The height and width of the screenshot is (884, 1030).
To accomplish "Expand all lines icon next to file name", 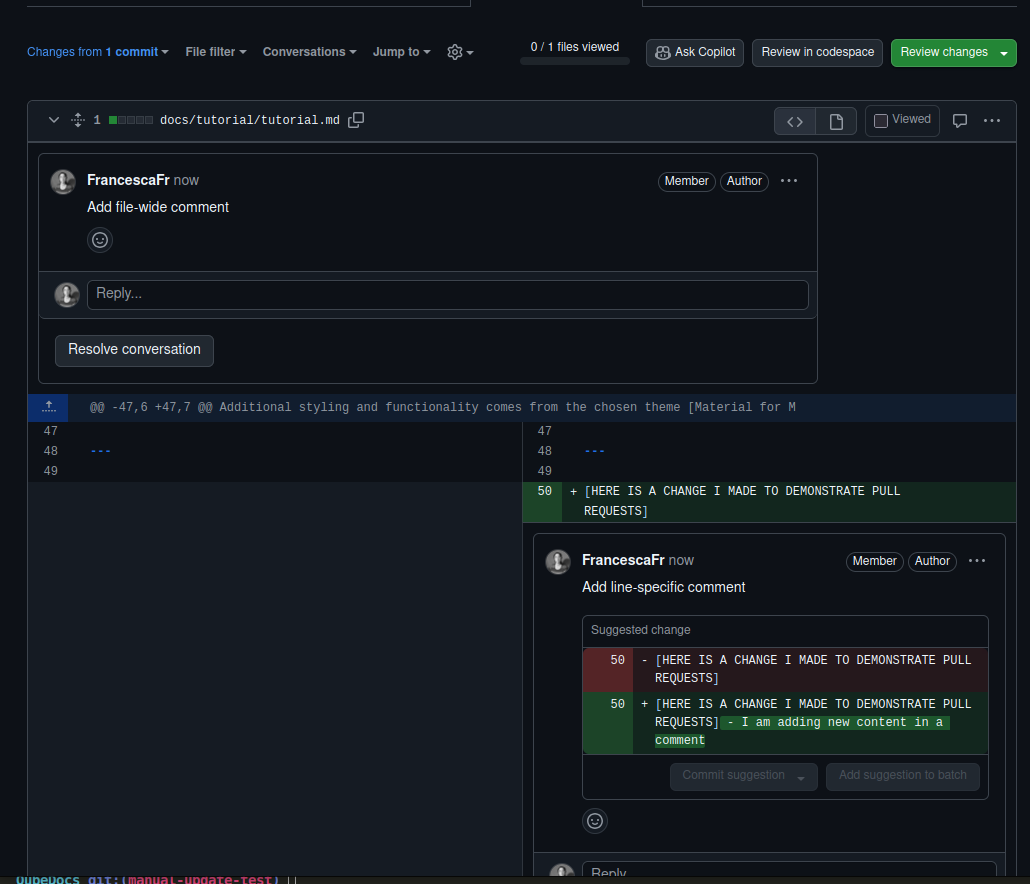I will 78,120.
